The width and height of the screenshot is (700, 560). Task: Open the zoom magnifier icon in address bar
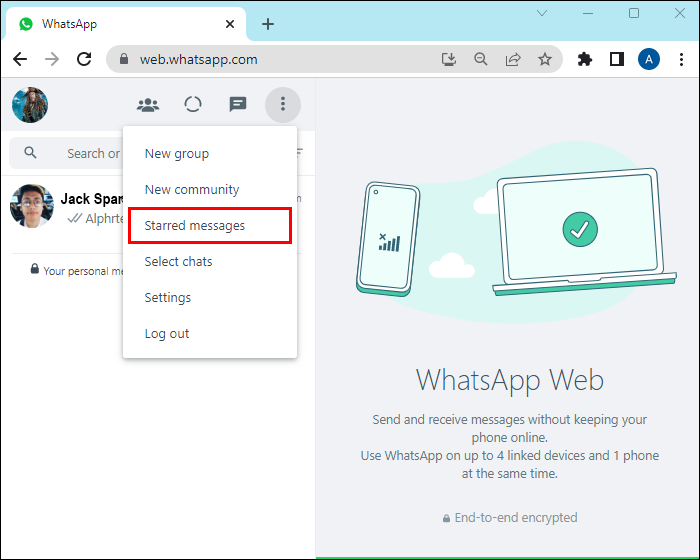pos(481,59)
